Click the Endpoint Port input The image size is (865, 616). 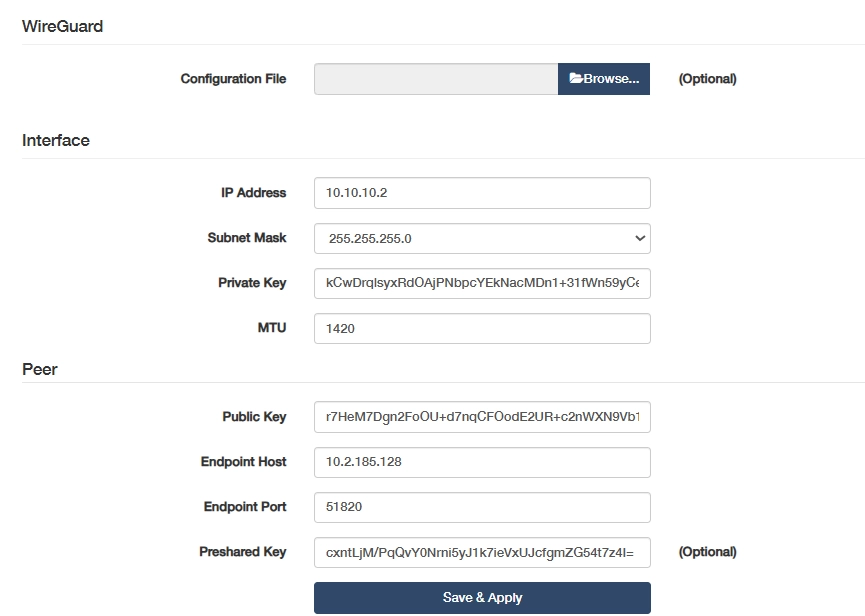click(482, 507)
